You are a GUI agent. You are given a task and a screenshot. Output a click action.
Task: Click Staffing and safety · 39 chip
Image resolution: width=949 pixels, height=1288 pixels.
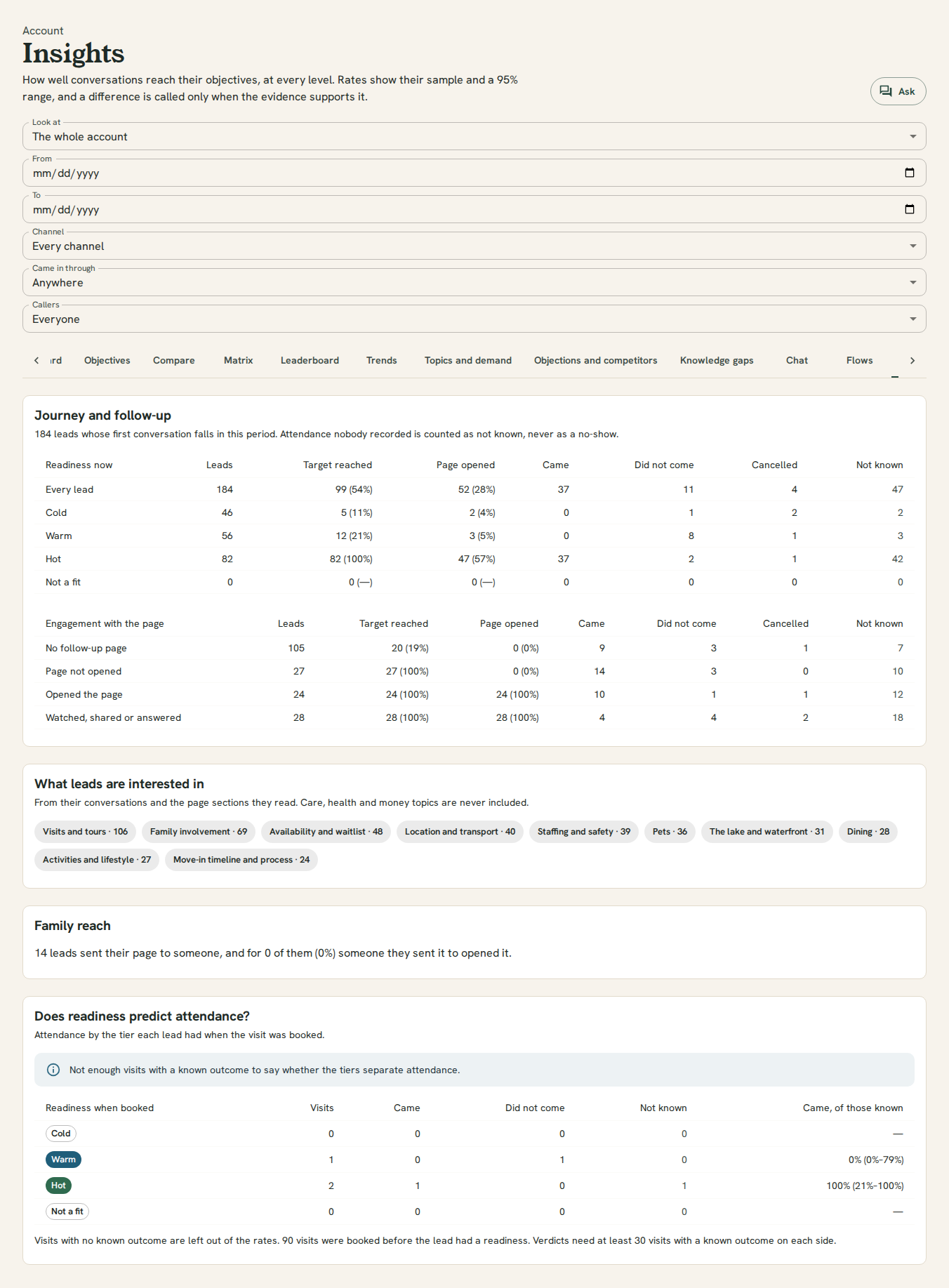(584, 832)
